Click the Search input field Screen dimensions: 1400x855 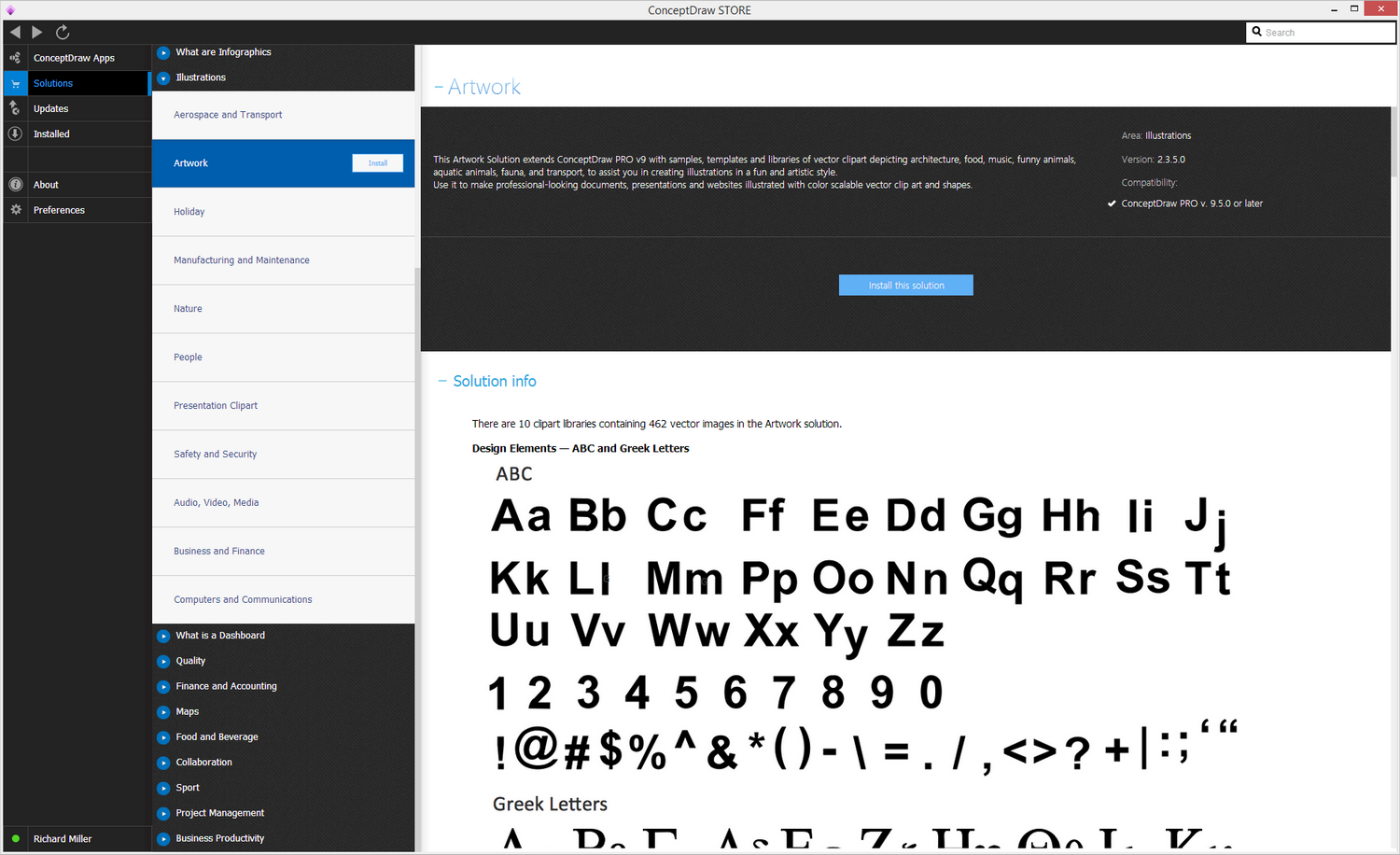[1321, 32]
